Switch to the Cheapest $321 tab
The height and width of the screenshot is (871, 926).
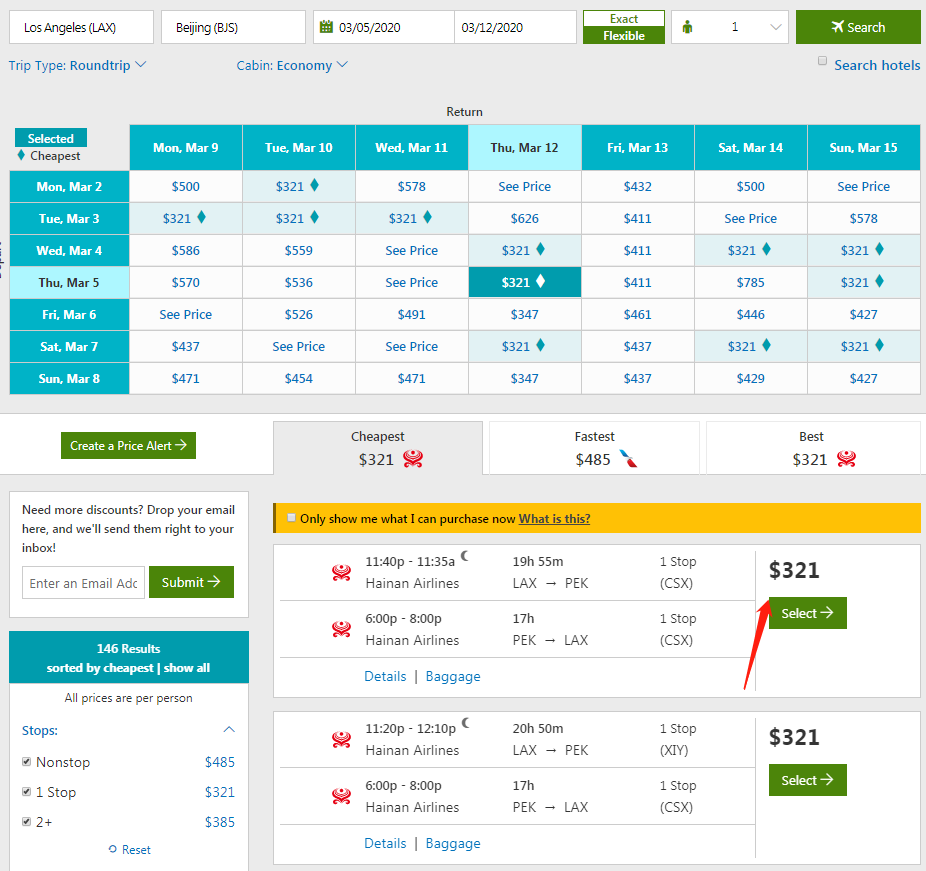378,448
